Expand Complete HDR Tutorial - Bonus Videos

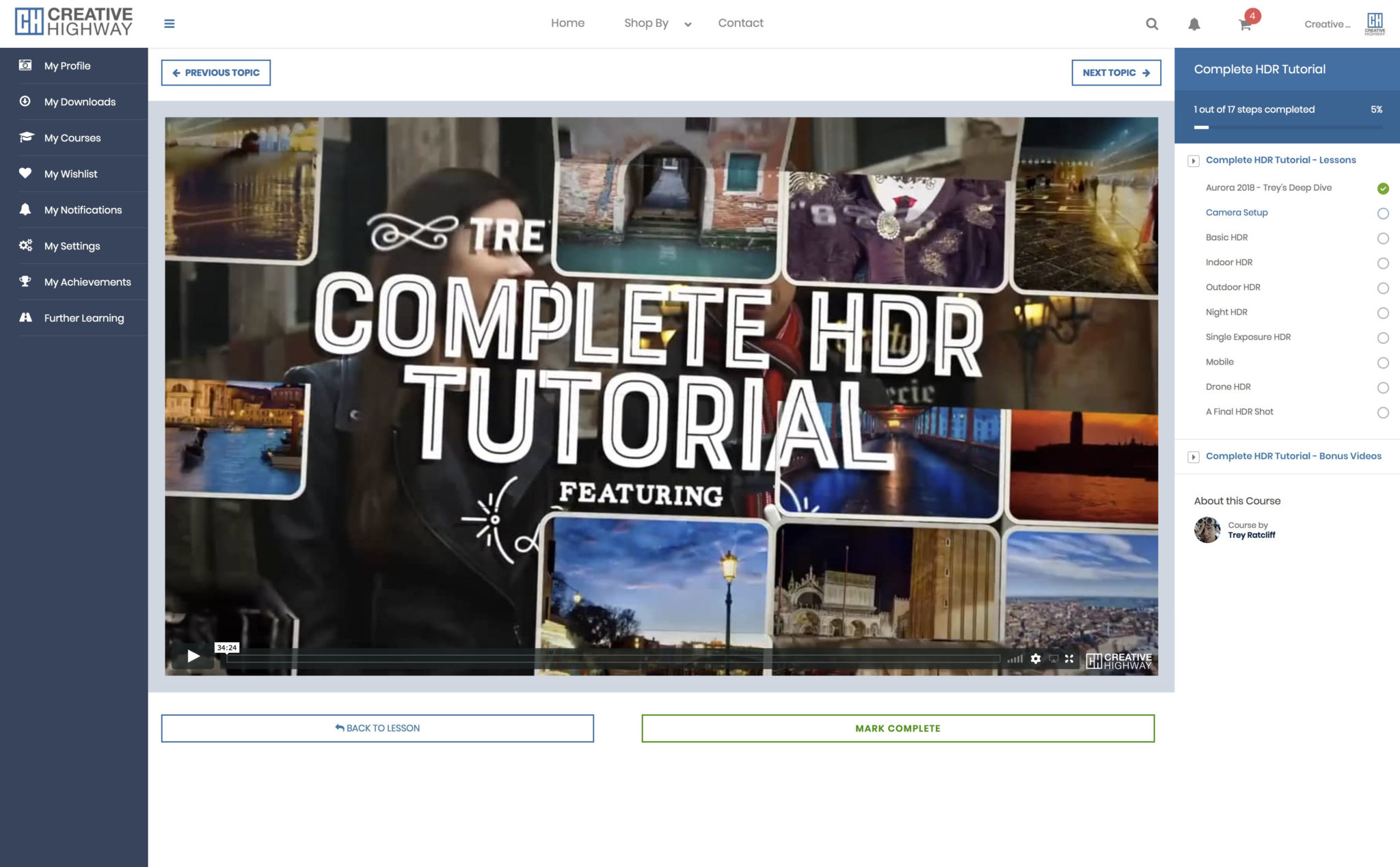pos(1194,457)
